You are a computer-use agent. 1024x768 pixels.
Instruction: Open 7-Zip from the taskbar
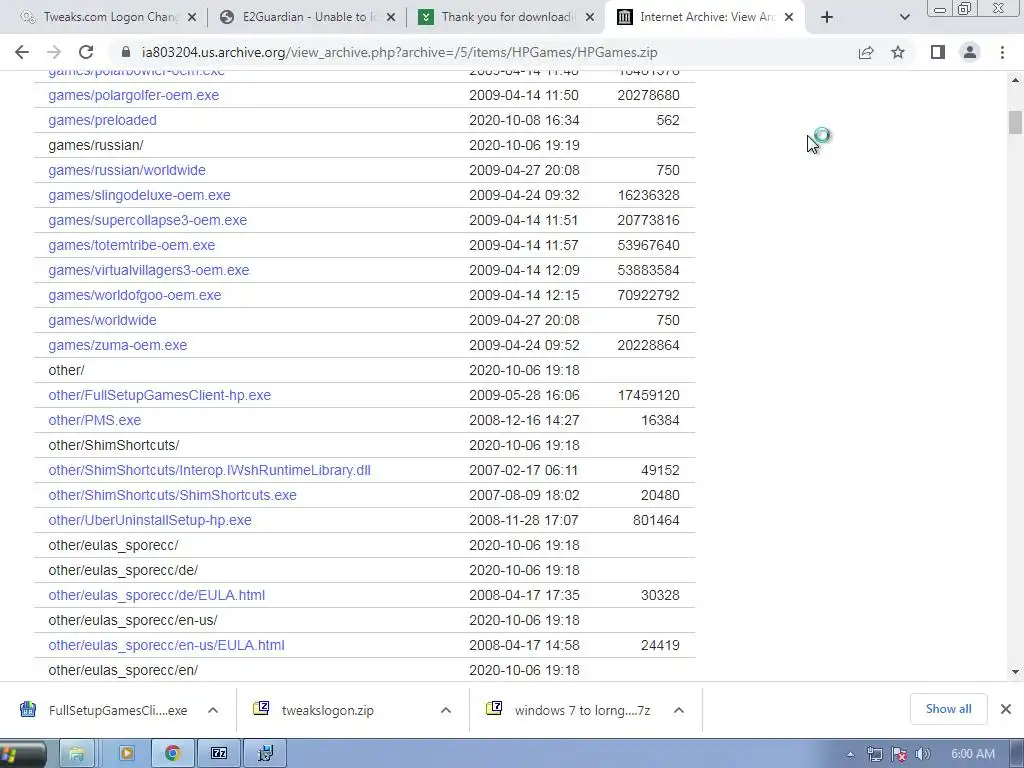(219, 754)
